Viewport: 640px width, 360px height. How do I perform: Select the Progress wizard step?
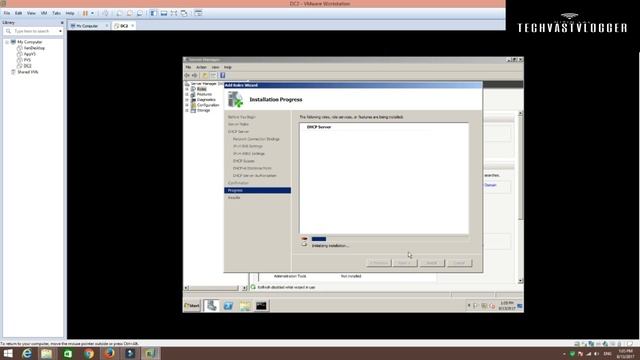pos(258,190)
